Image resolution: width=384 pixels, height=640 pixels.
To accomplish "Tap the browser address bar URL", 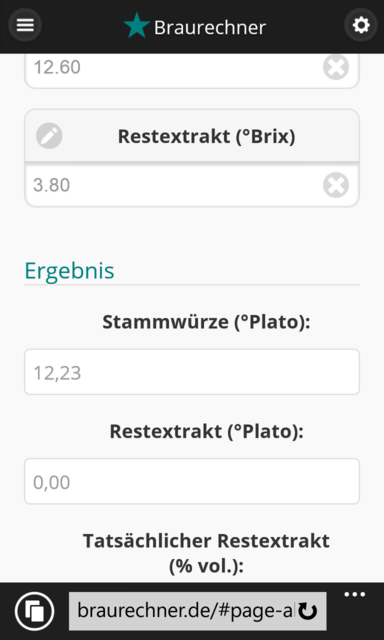I will [x=184, y=611].
